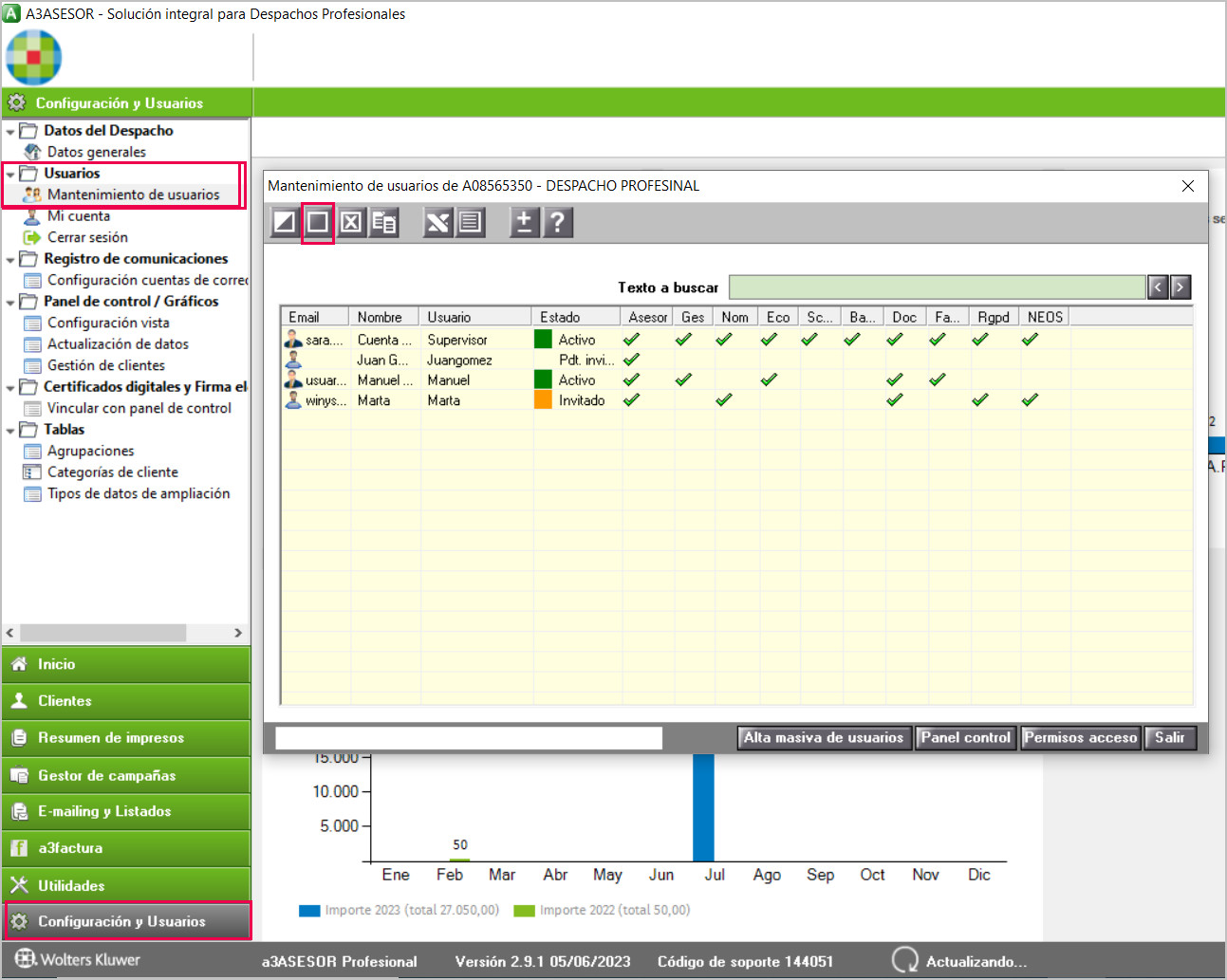Toggle Nom checkmark for Marta

click(x=724, y=400)
